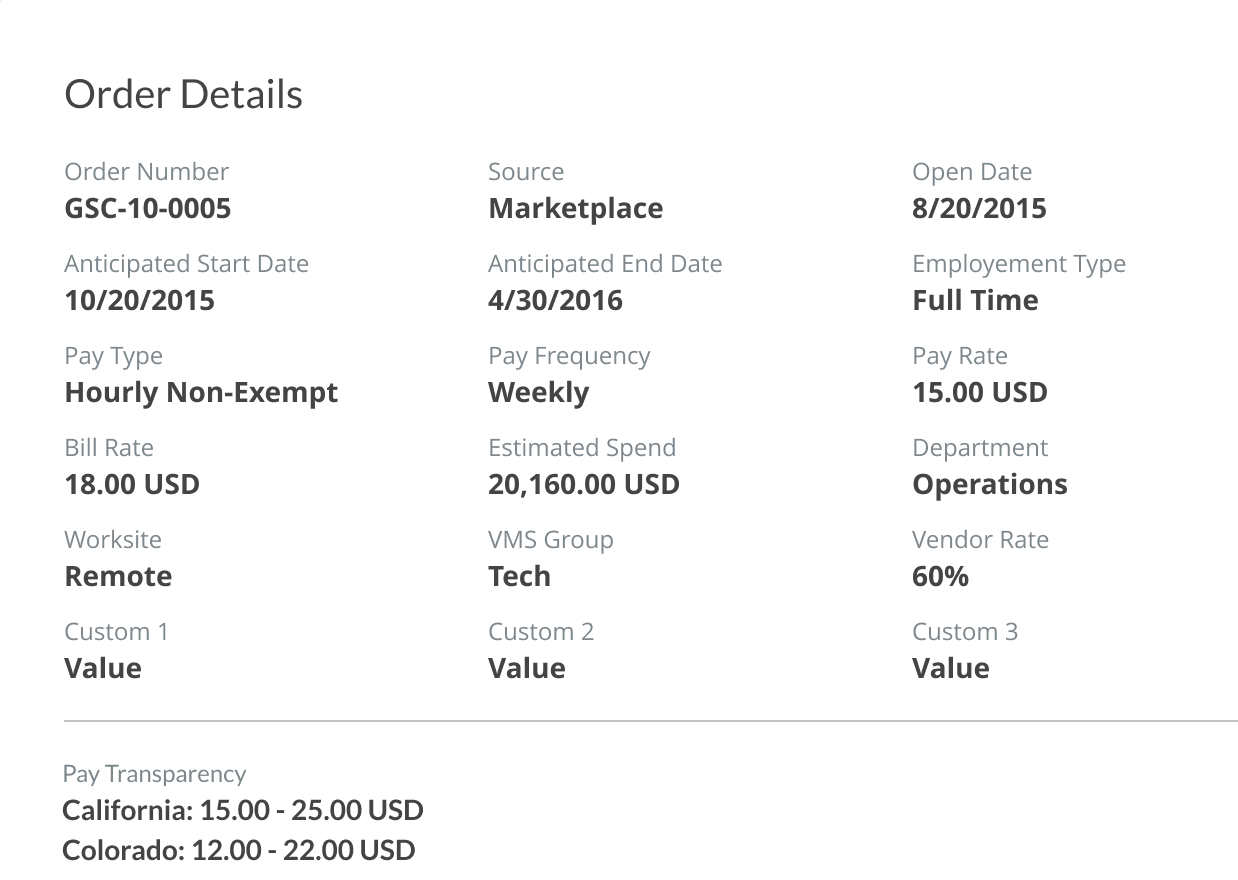Select the Tech group value
The height and width of the screenshot is (880, 1238).
point(519,576)
